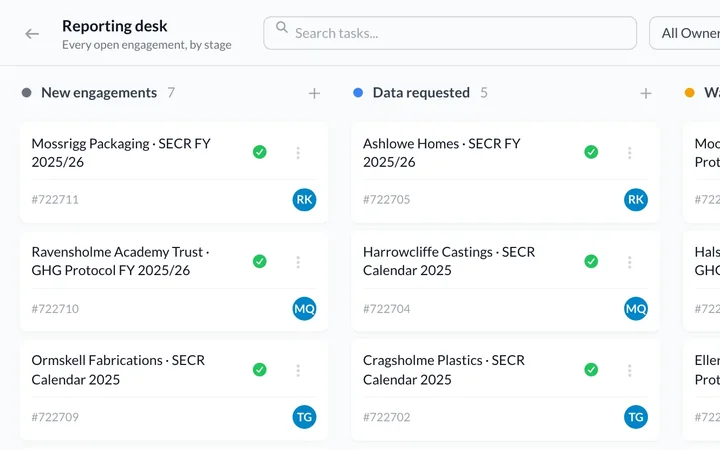Click the orange status dot of third column
This screenshot has height=450, width=720.
click(x=690, y=93)
